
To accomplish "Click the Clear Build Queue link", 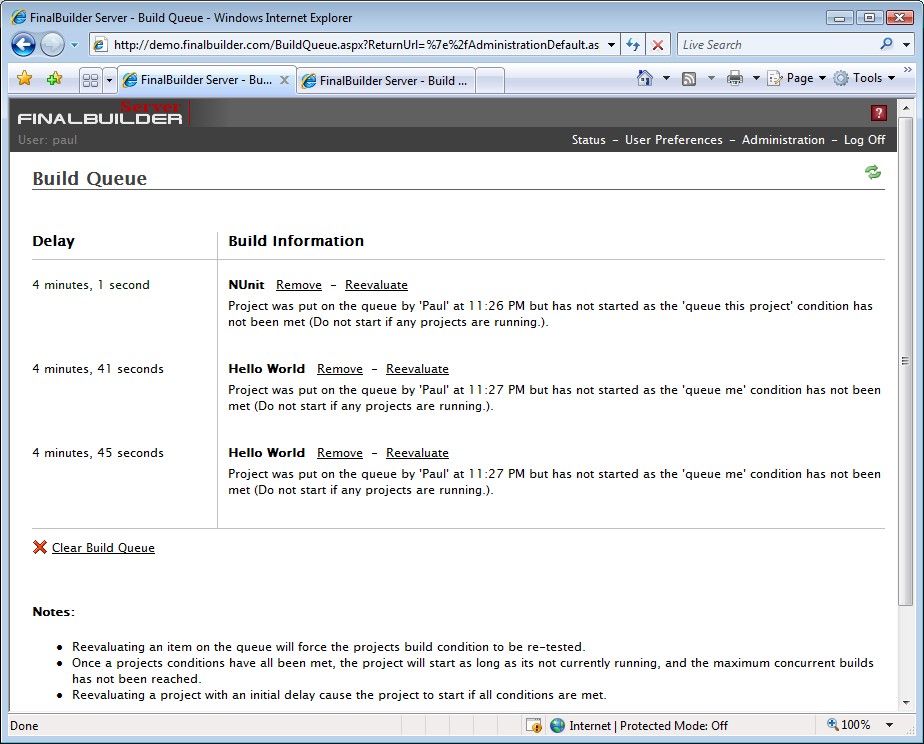I will 103,548.
